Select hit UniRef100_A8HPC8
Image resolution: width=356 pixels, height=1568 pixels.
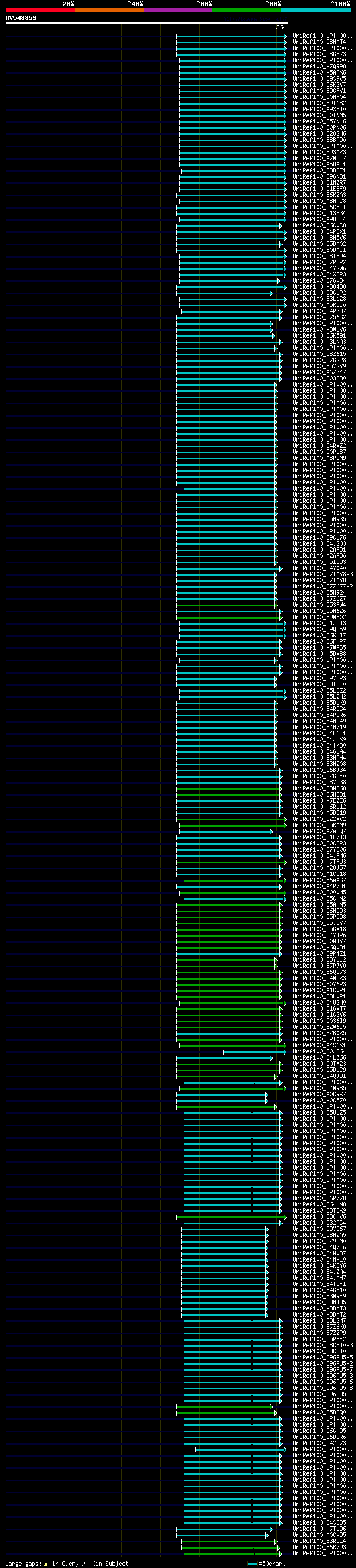pyautogui.click(x=319, y=201)
